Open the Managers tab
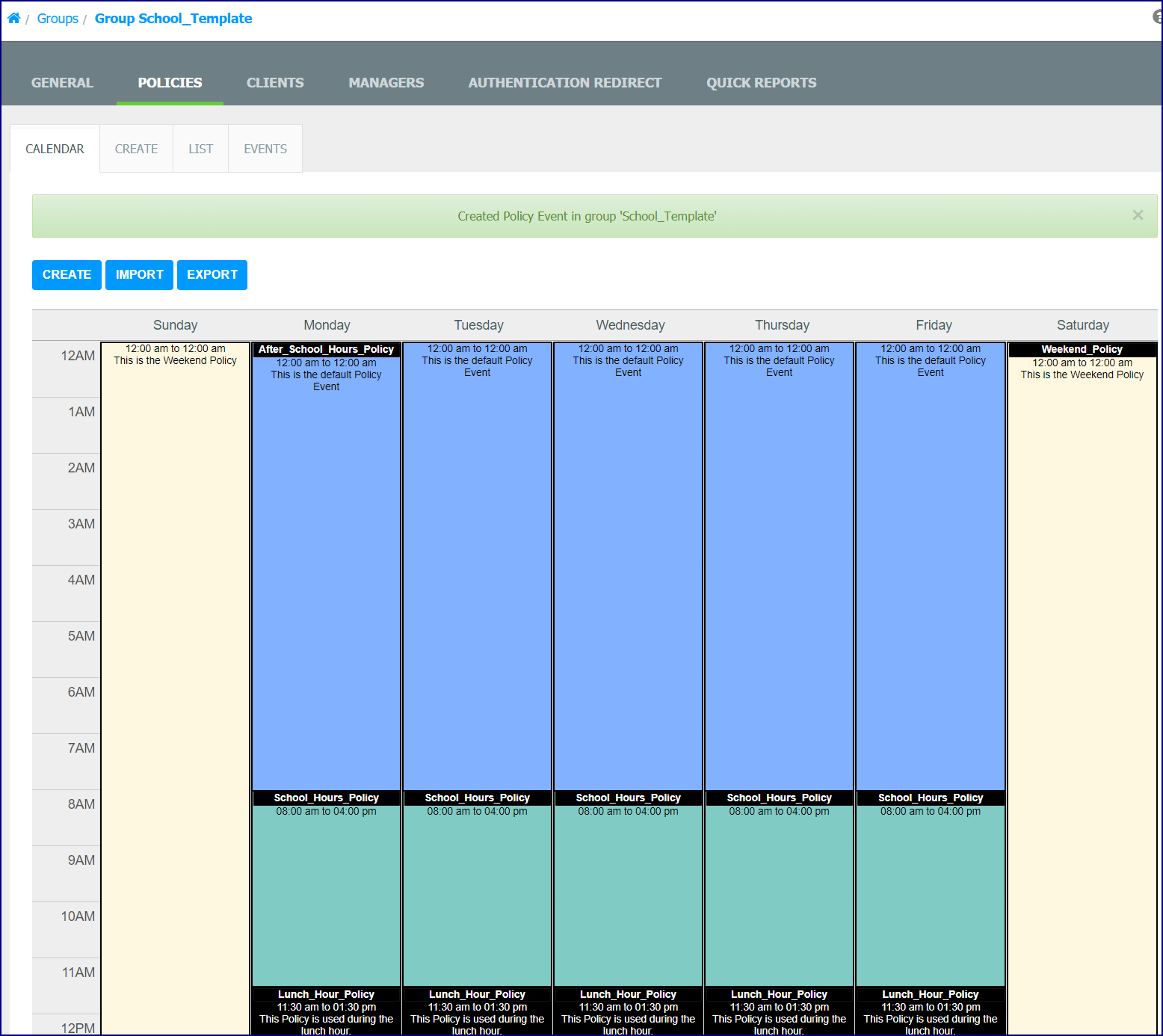1163x1036 pixels. [x=386, y=82]
